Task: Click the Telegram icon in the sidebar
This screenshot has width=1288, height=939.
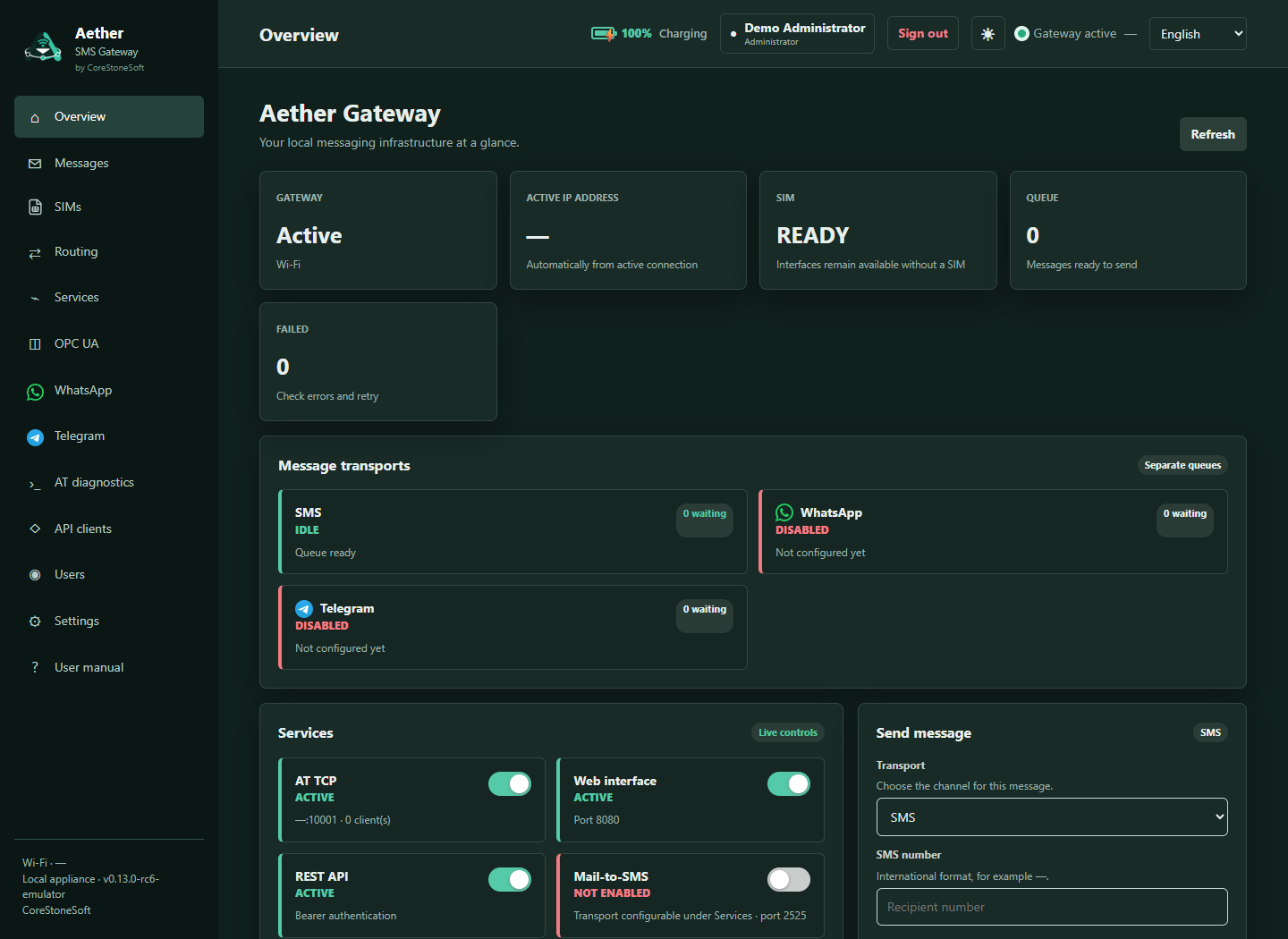Action: click(35, 437)
